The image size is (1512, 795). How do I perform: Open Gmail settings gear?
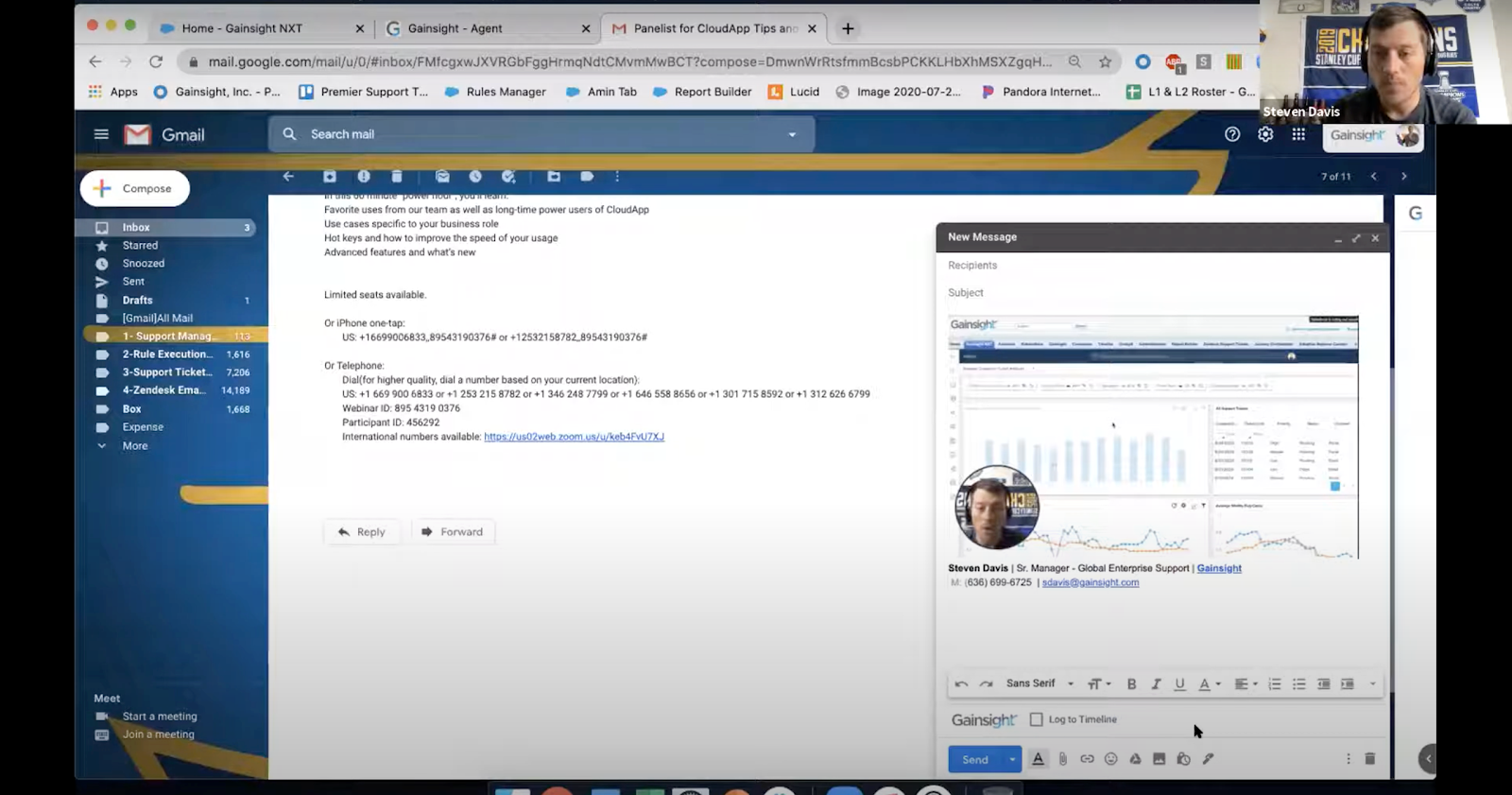1265,134
